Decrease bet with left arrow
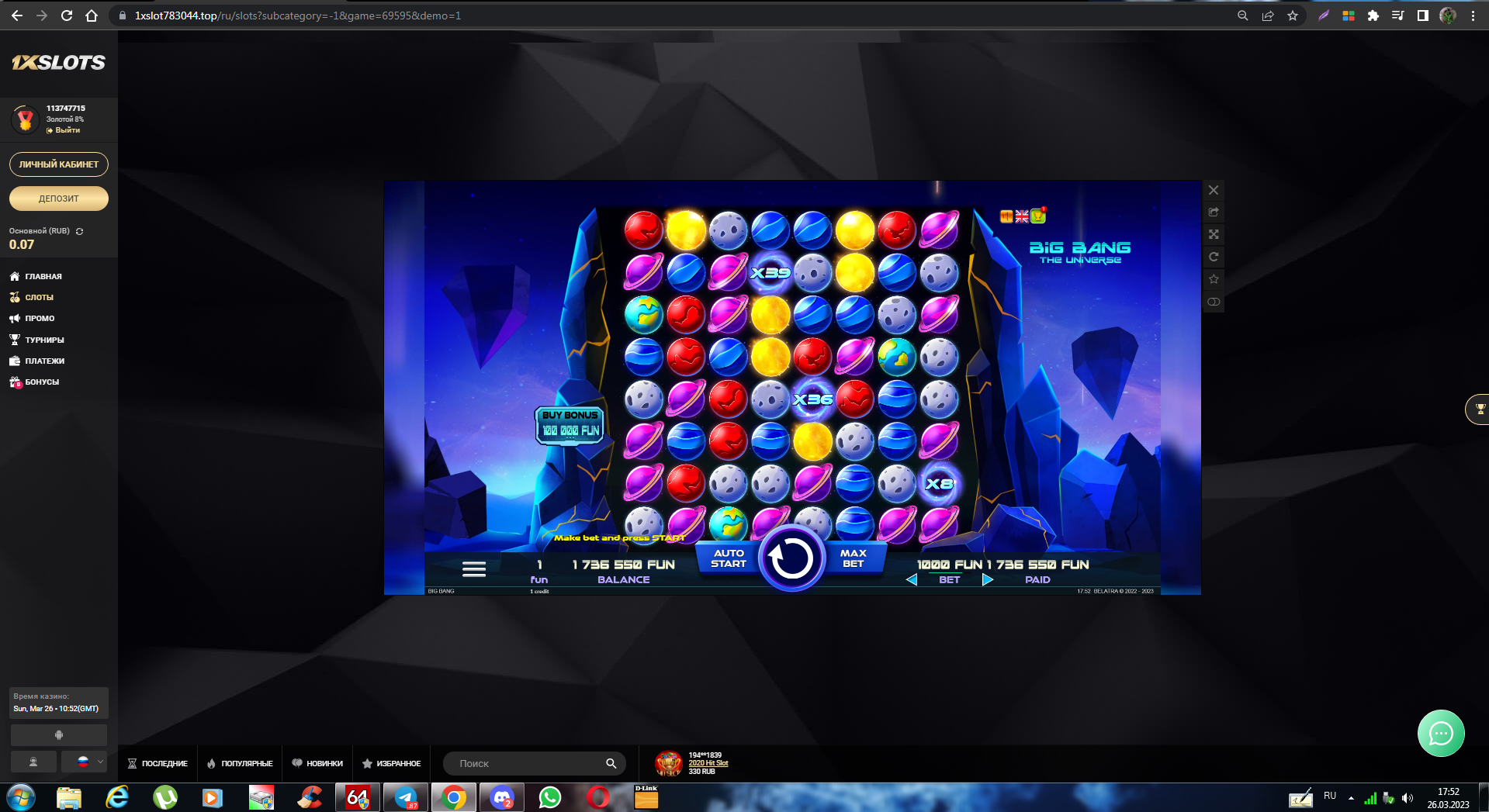The width and height of the screenshot is (1489, 812). click(912, 579)
